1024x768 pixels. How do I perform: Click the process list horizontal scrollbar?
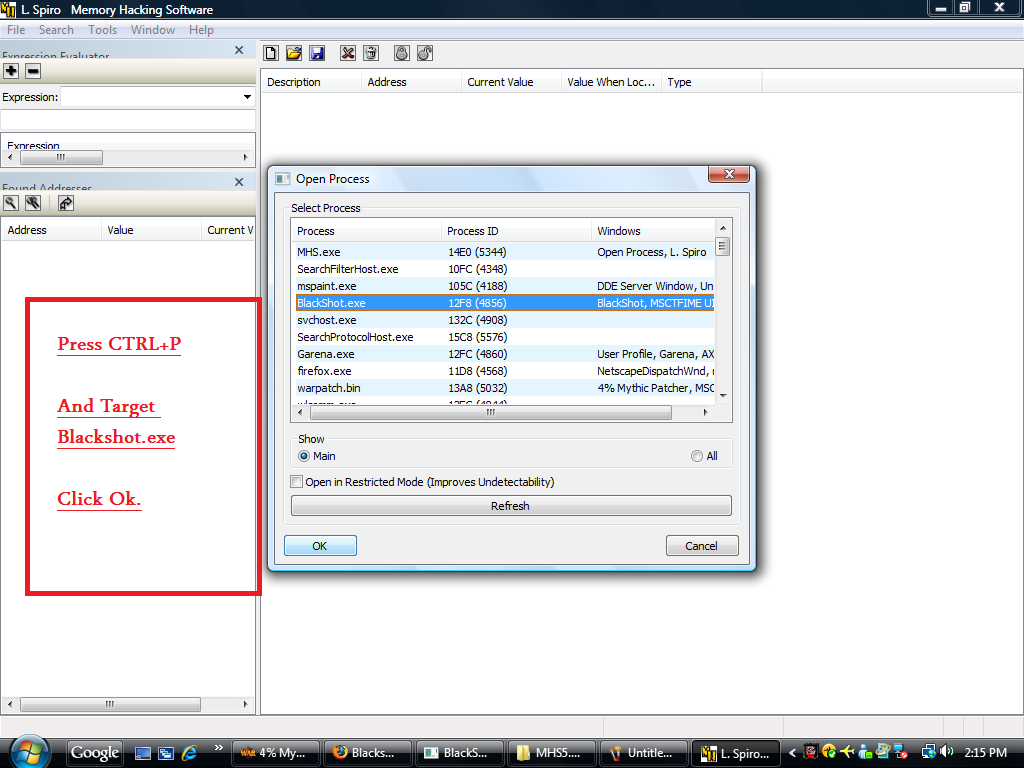pyautogui.click(x=490, y=412)
